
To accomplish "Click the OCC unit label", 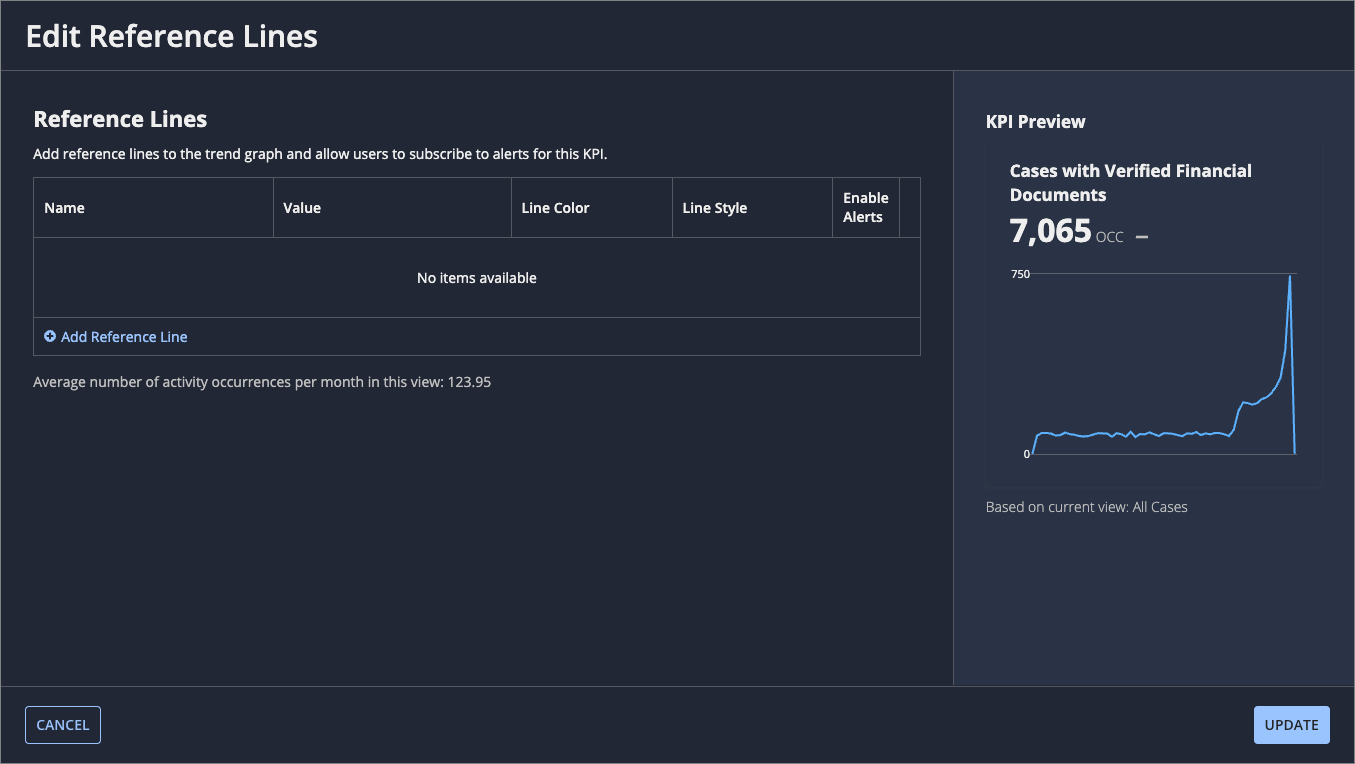I will click(1110, 238).
